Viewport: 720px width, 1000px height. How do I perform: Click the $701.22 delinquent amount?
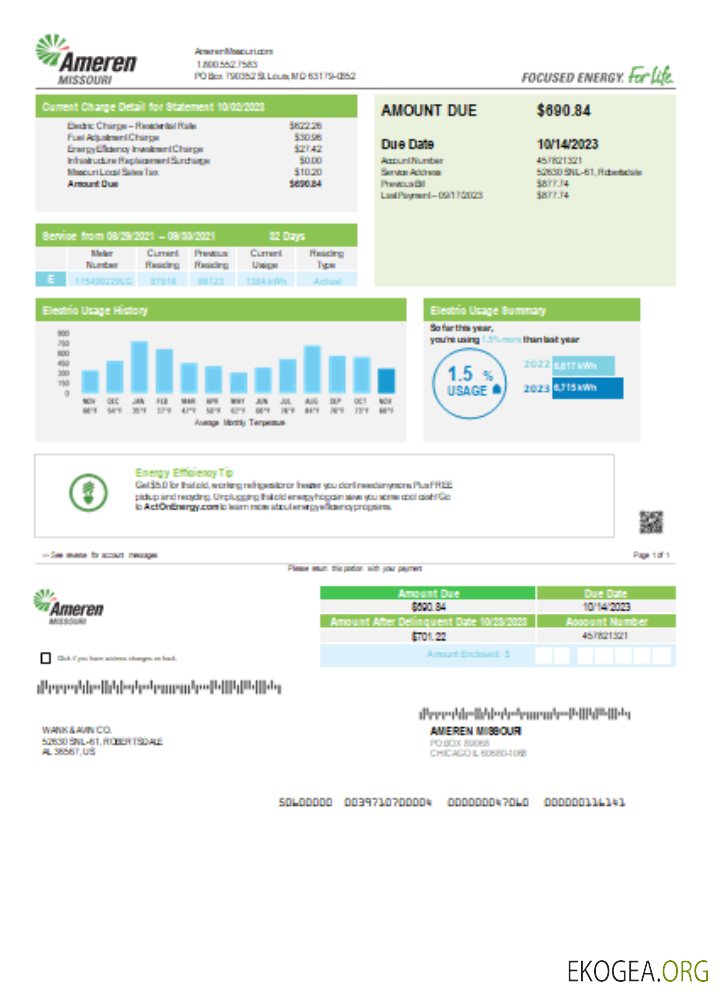click(x=429, y=636)
